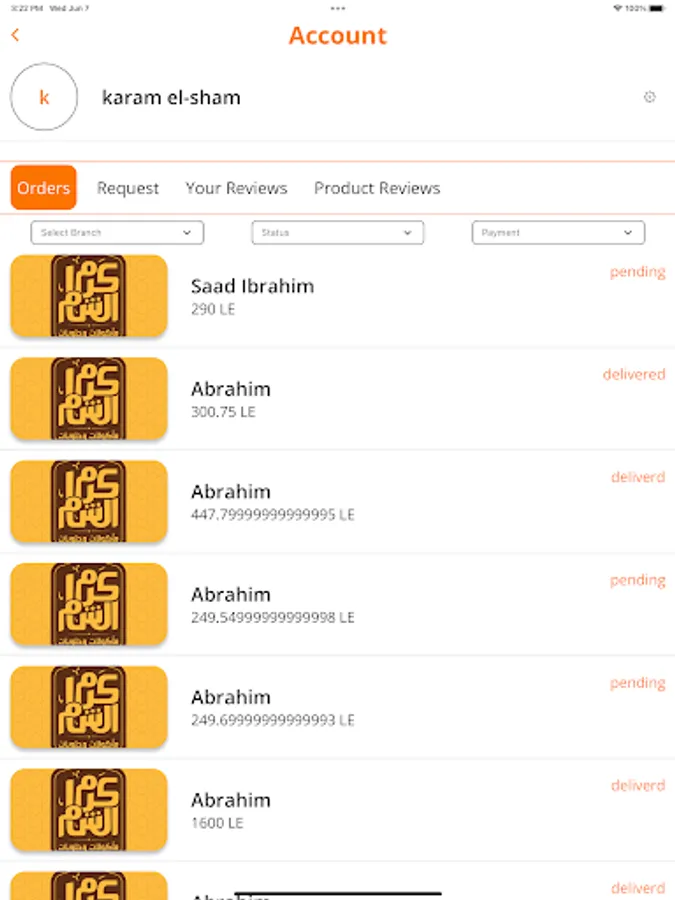This screenshot has width=675, height=900.
Task: Open the logo thumbnail of 249.54999999999998 LE order
Action: (x=89, y=604)
